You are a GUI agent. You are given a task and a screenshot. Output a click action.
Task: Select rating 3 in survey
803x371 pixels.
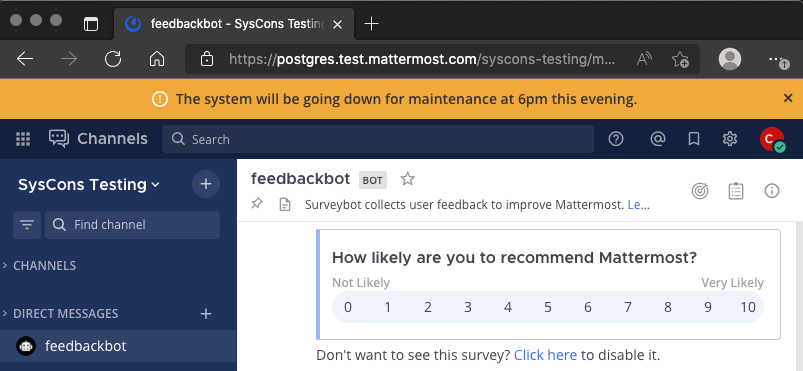pos(468,307)
